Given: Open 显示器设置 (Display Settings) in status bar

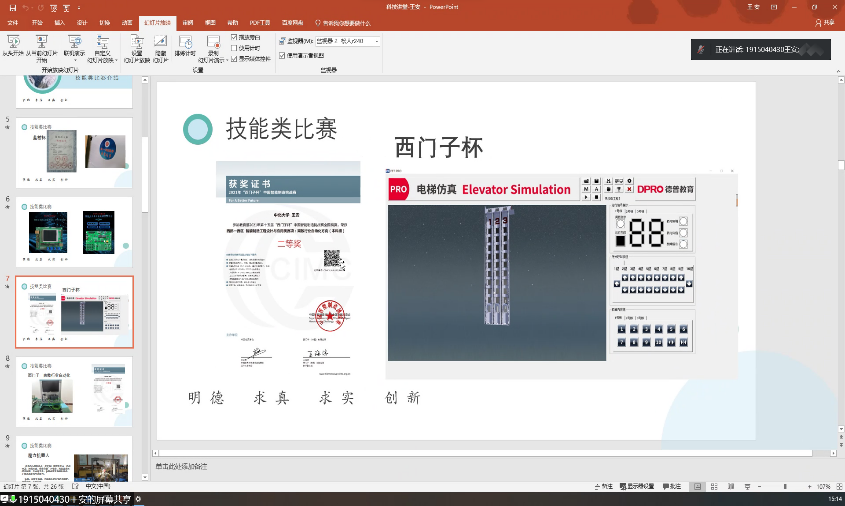Looking at the screenshot, I should pos(637,486).
